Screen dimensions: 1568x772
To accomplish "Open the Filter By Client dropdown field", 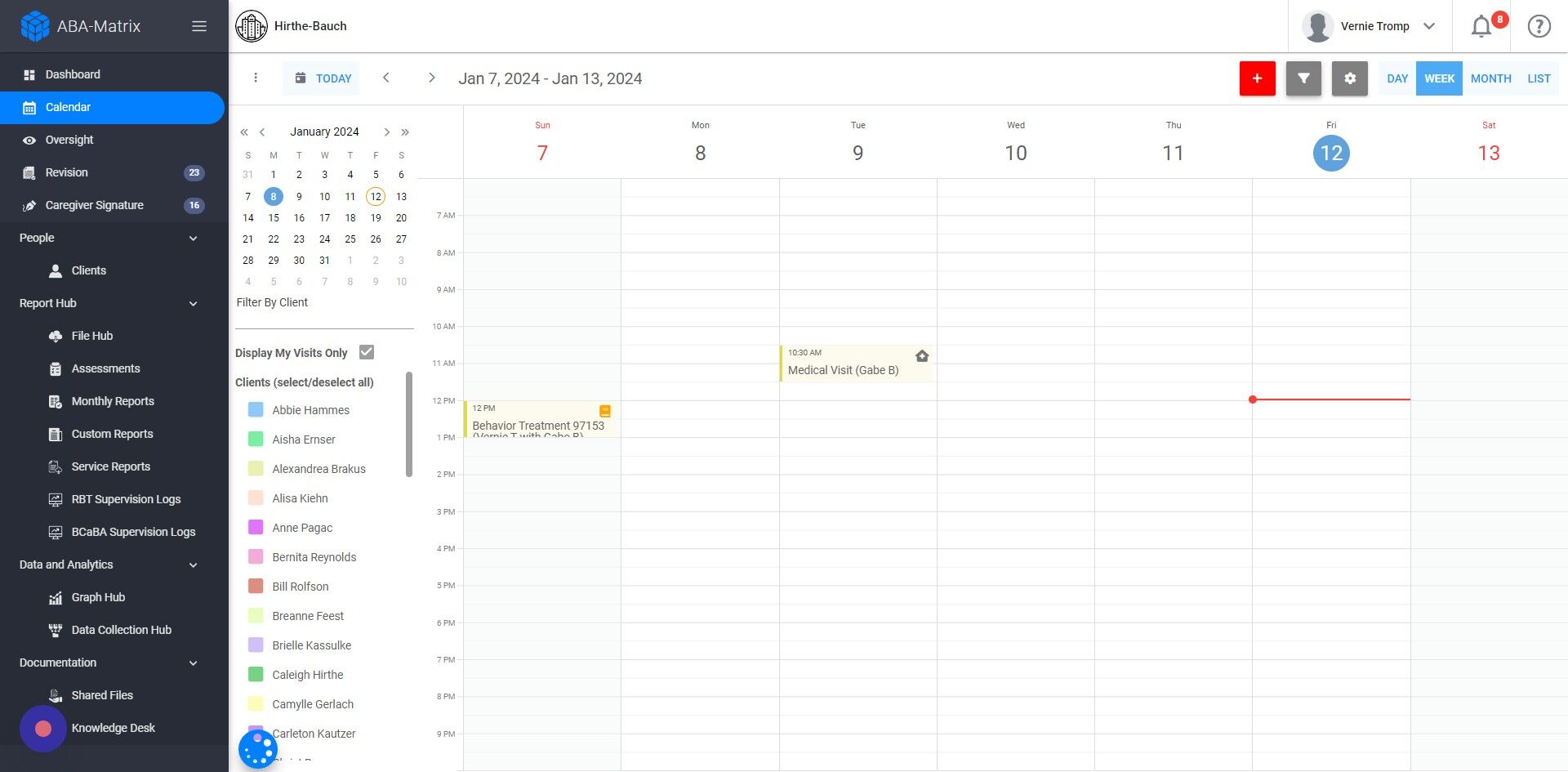I will coord(324,310).
